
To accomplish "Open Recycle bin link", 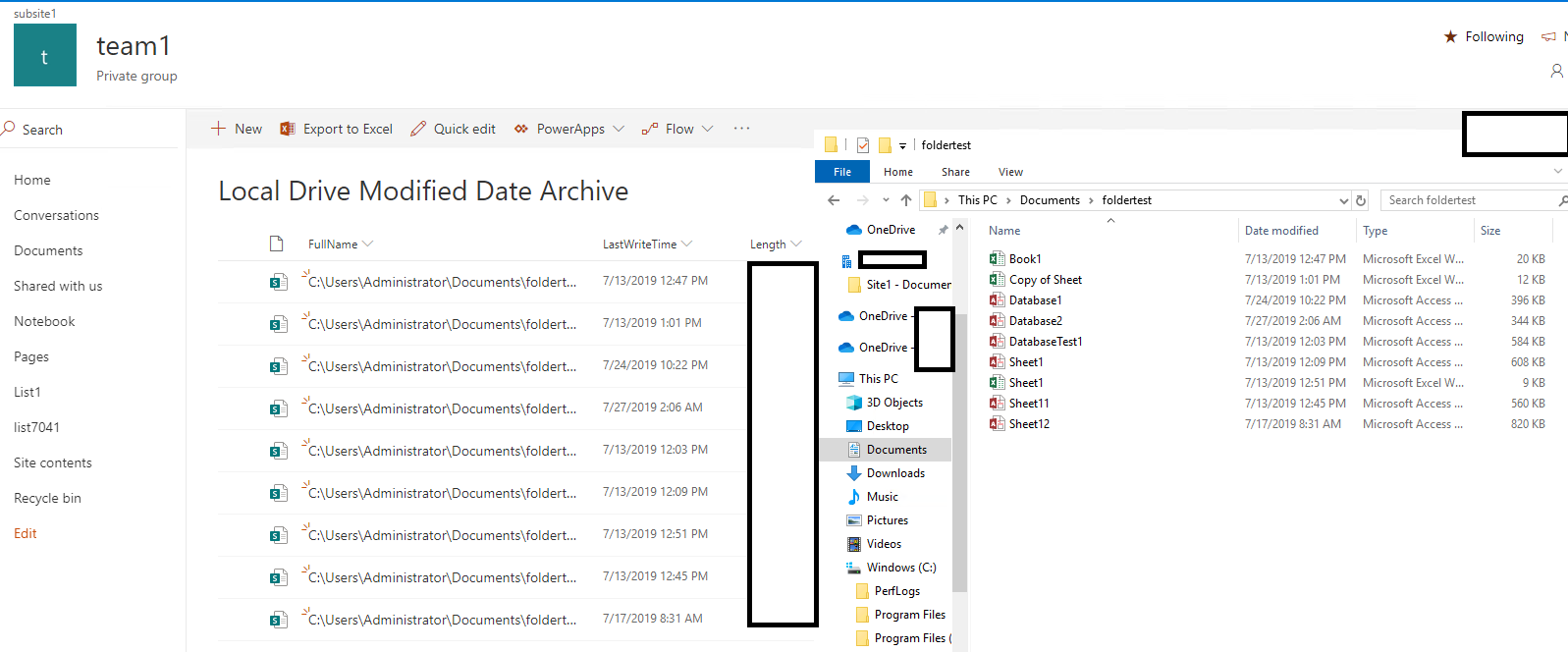I will (47, 498).
